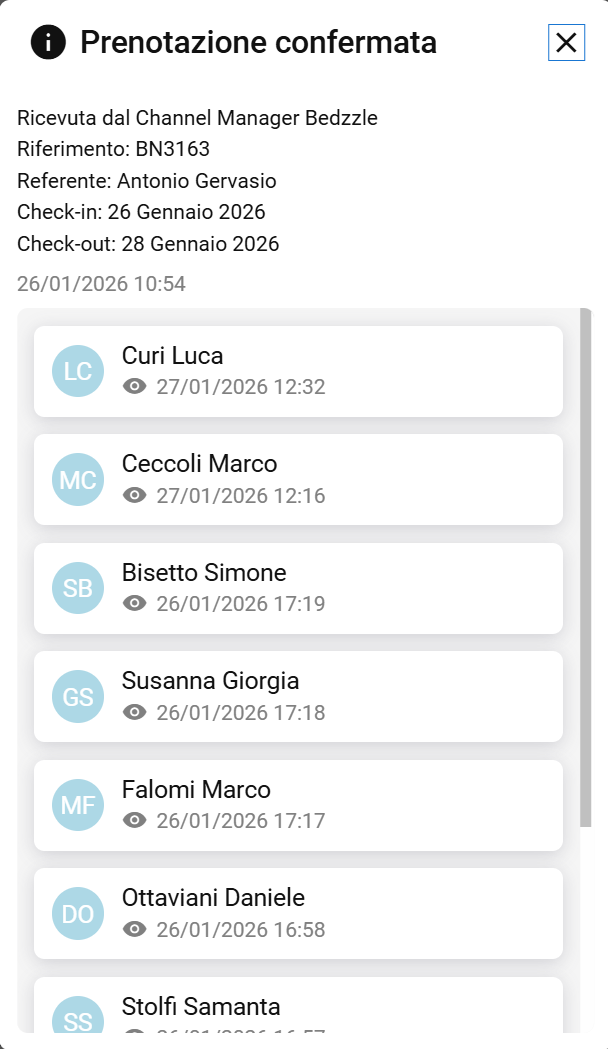Image resolution: width=608 pixels, height=1049 pixels.
Task: Close the Prenotazione confermata dialog
Action: pyautogui.click(x=566, y=42)
